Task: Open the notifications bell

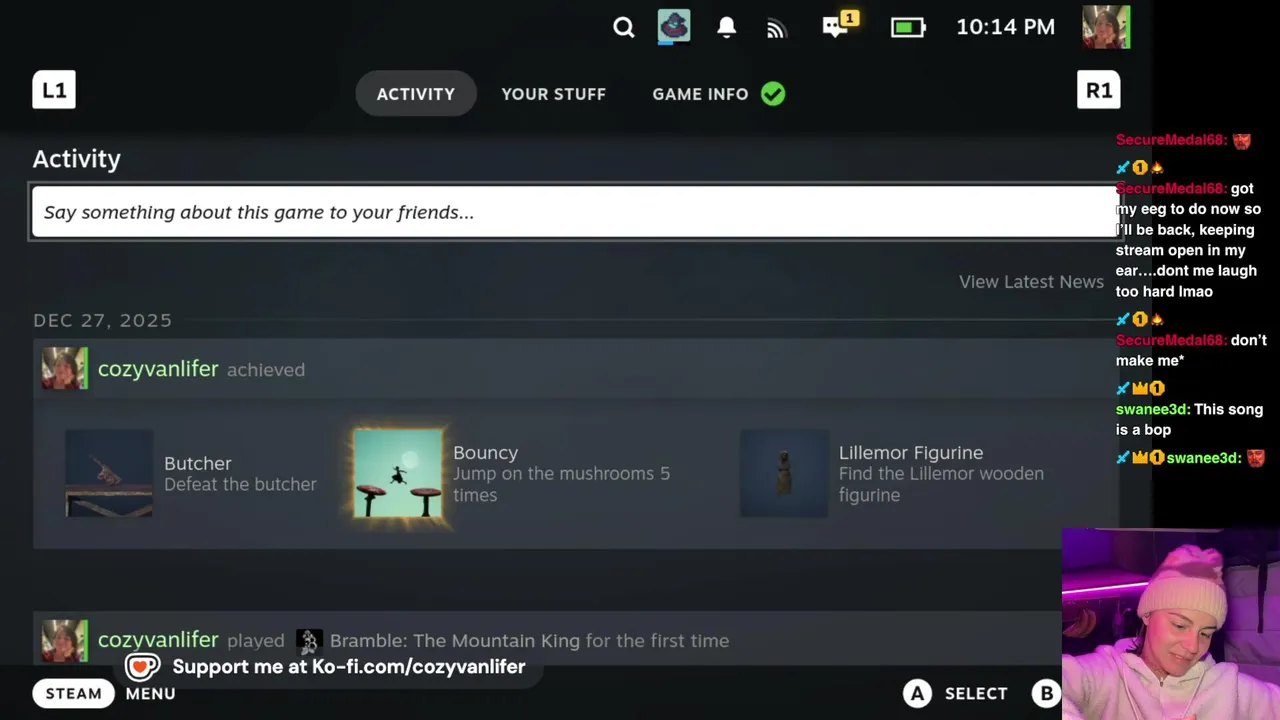Action: click(x=727, y=27)
